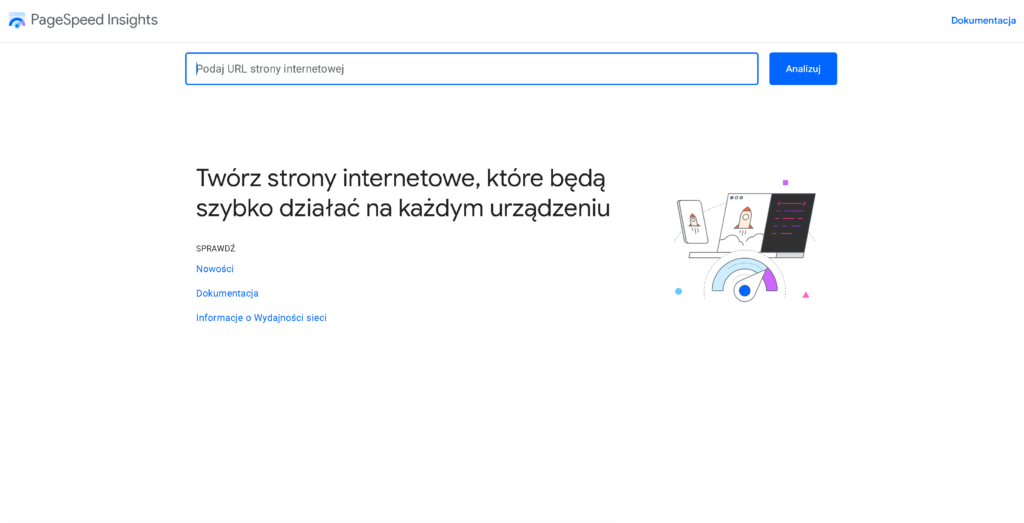This screenshot has height=523, width=1024.
Task: Click the SPRAWDŹ section label
Action: click(215, 248)
